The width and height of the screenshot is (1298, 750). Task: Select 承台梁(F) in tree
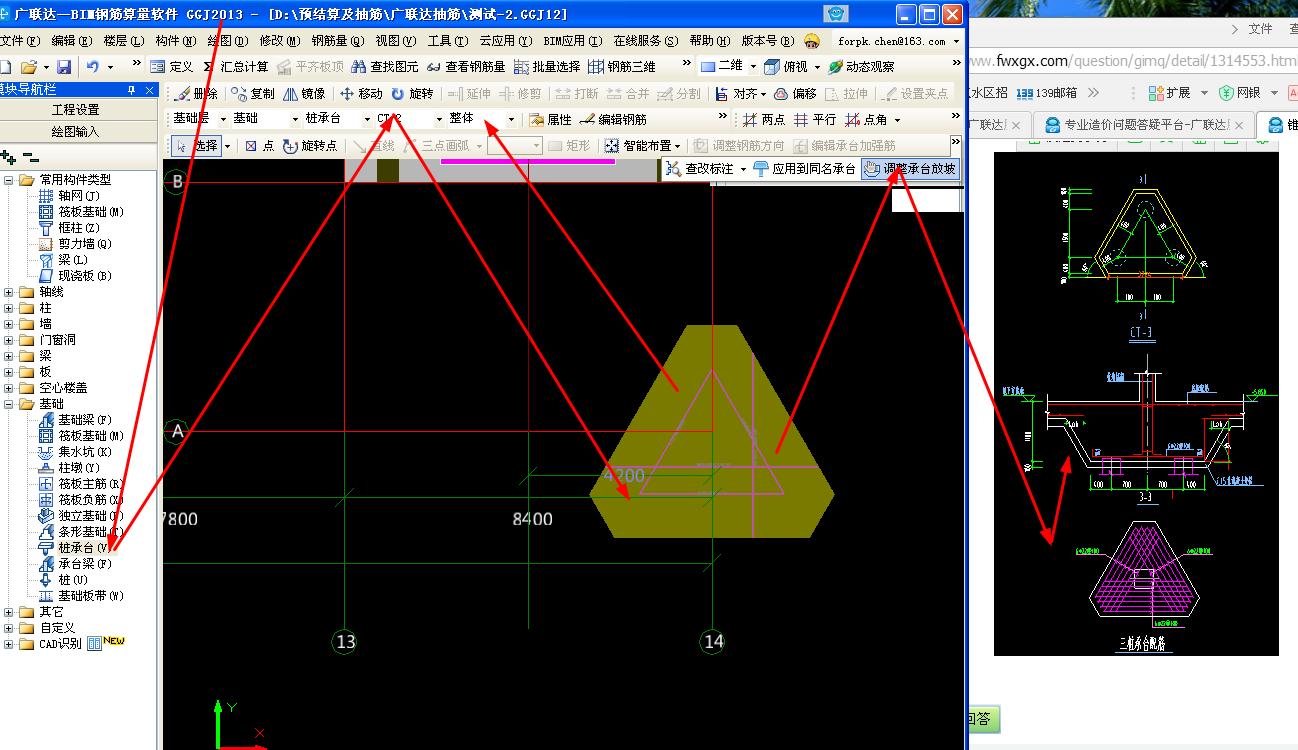76,564
